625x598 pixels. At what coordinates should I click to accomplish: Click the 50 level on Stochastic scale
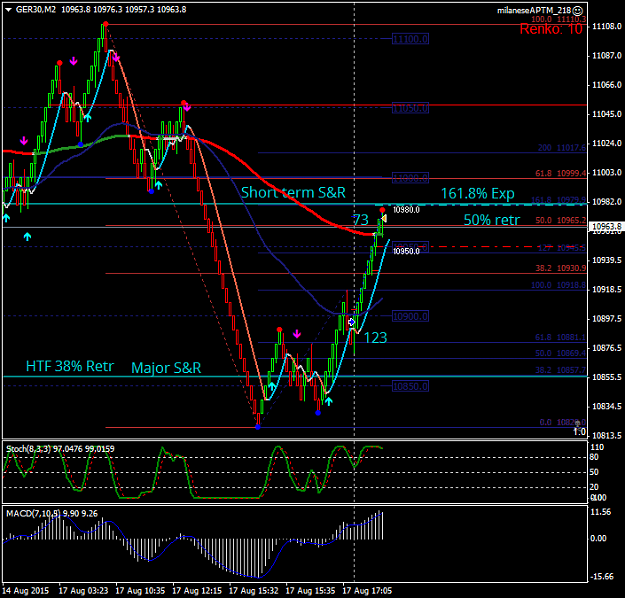594,472
